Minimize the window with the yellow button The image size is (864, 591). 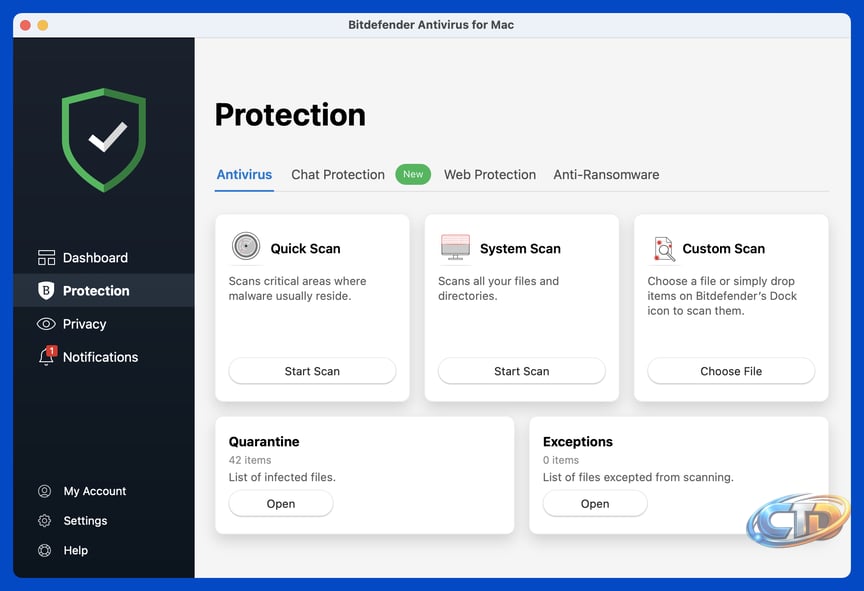[x=42, y=25]
